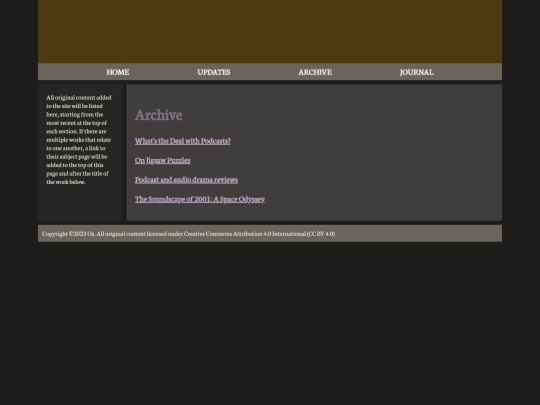Read "The Soundscape of 2001: A Space Odyssey"
The image size is (540, 405).
pyautogui.click(x=200, y=199)
